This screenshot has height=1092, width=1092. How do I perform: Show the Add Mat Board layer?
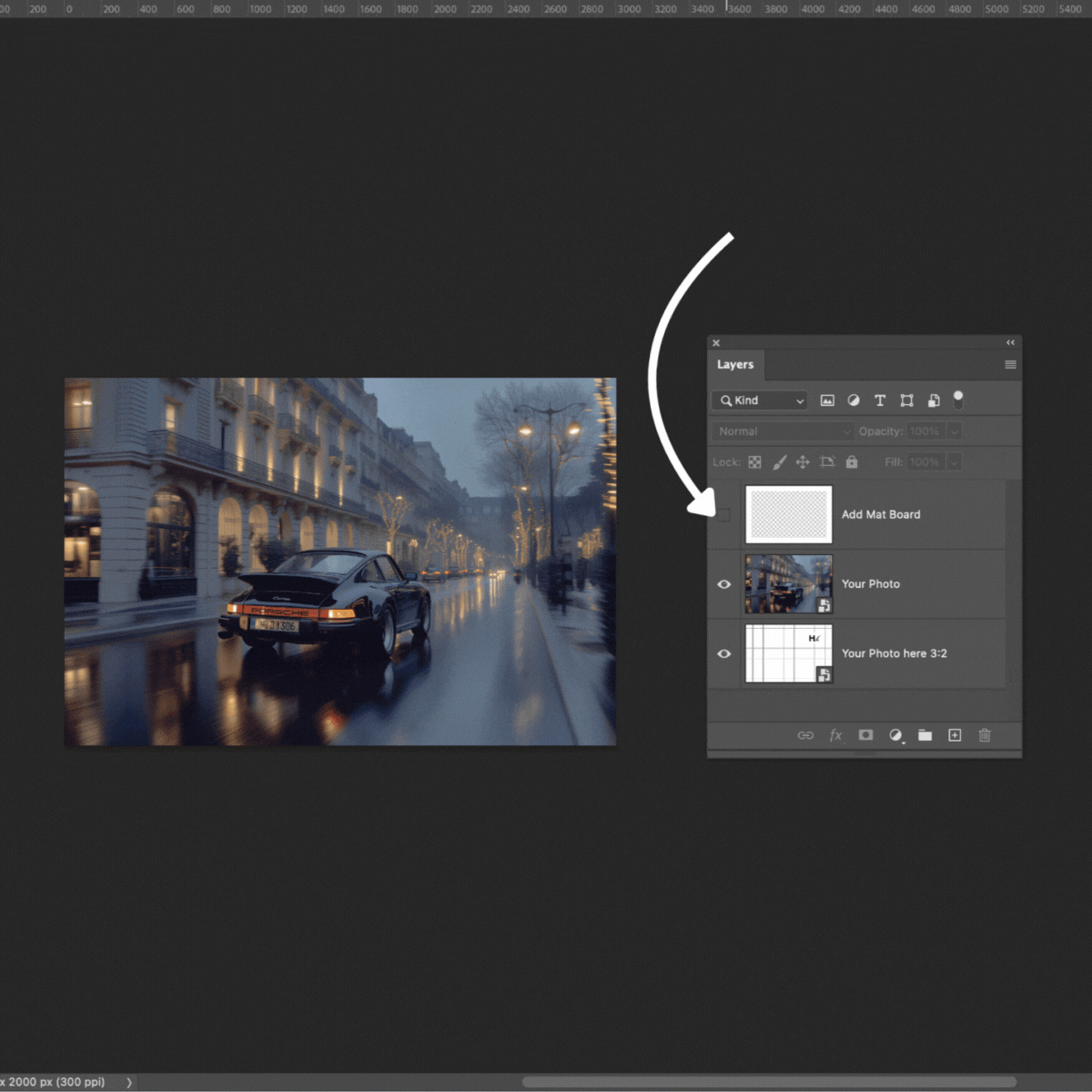[x=724, y=515]
